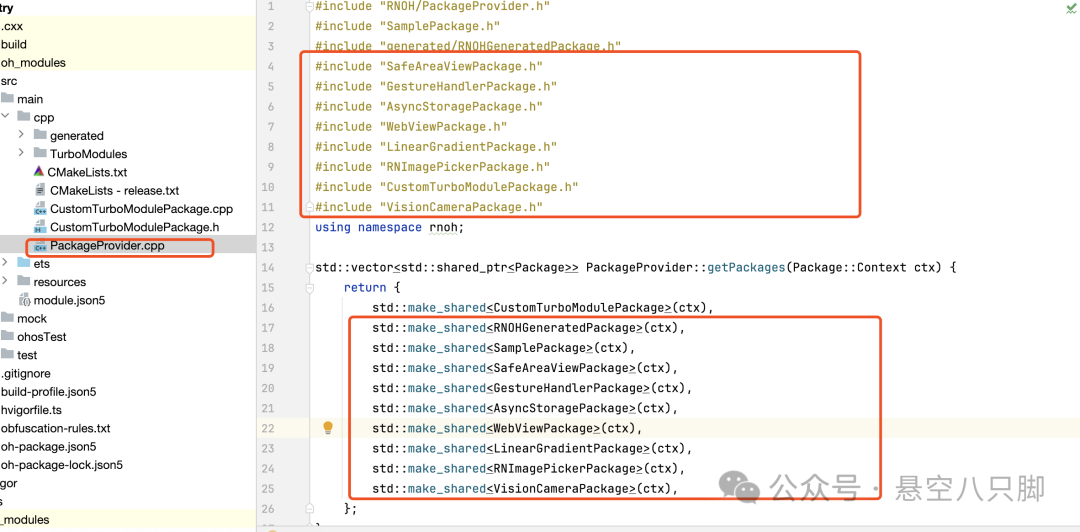Click 'VisionCameraPackage.h' include line
The height and width of the screenshot is (532, 1080).
click(x=429, y=207)
